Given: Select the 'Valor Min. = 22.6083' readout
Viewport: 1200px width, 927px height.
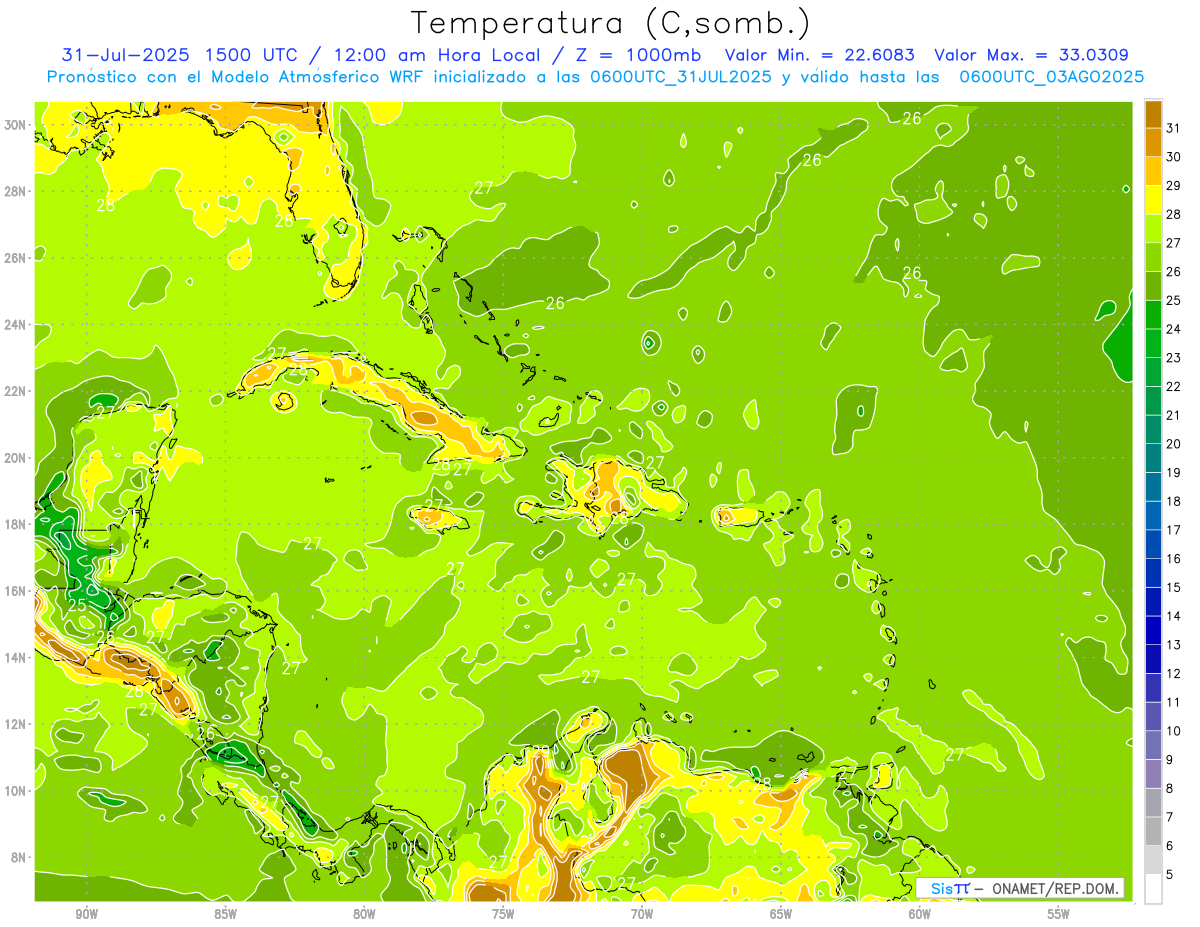Looking at the screenshot, I should [x=819, y=55].
